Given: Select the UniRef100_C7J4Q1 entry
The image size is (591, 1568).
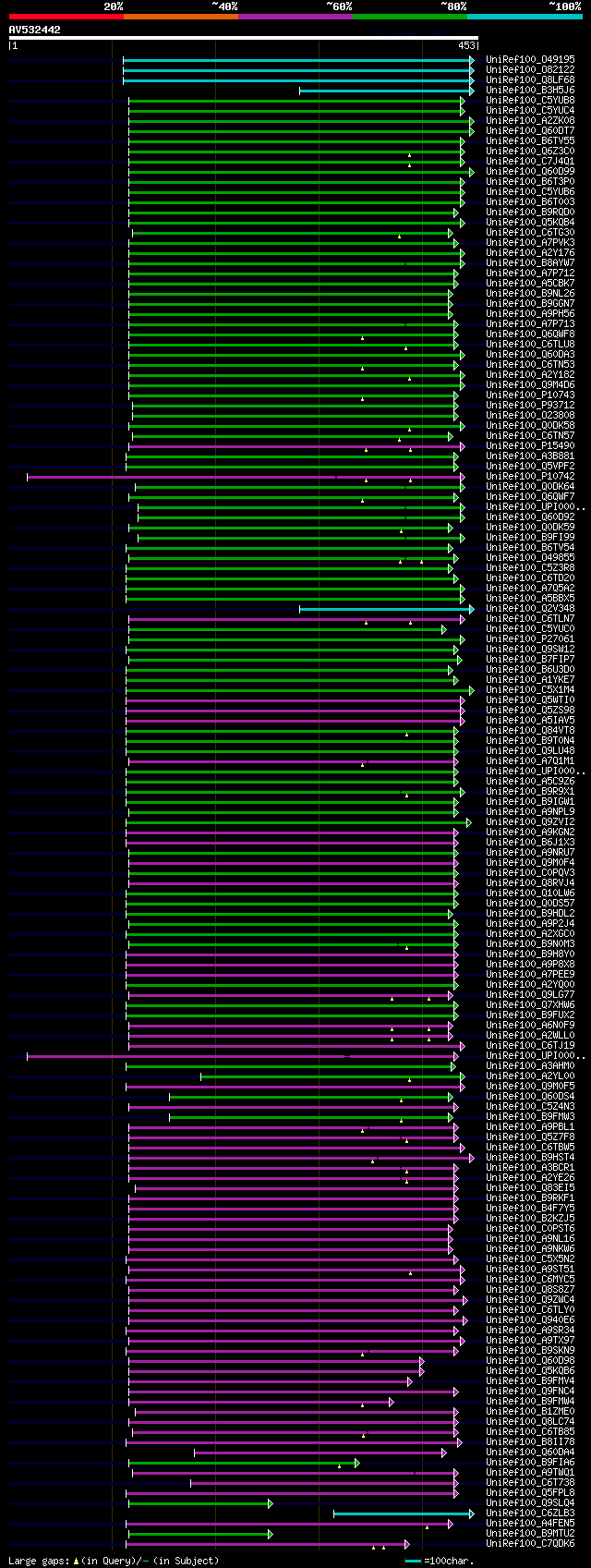Looking at the screenshot, I should pyautogui.click(x=530, y=162).
